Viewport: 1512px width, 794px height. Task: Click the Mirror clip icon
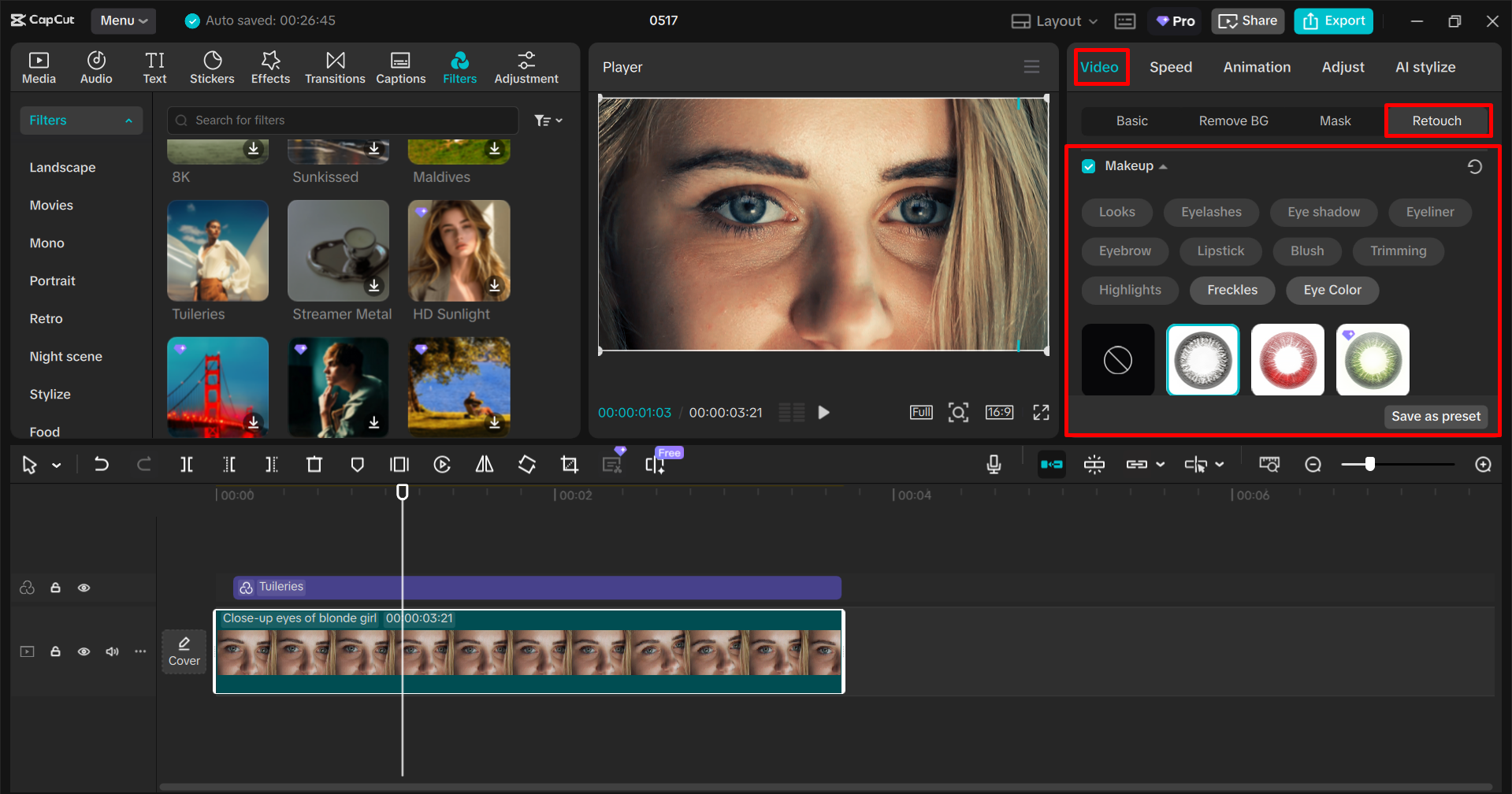point(484,464)
